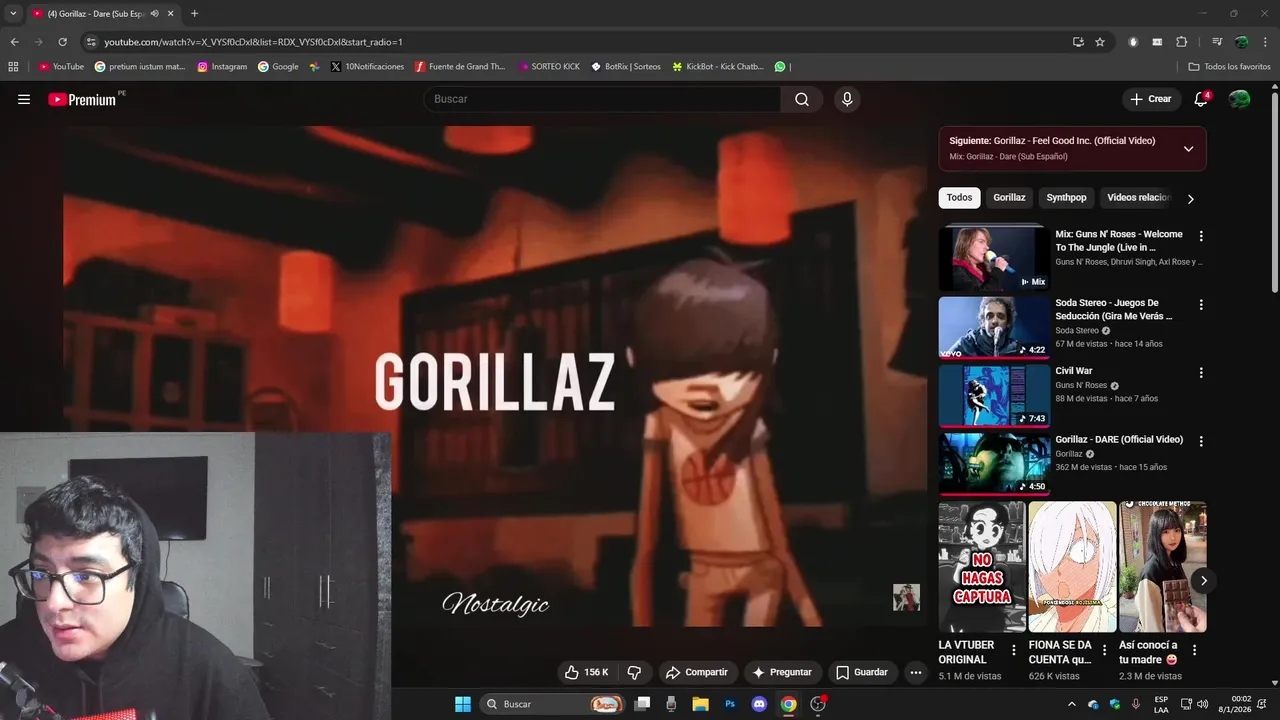This screenshot has height=720, width=1280.
Task: Expand the Siguiente mix playlist panel
Action: tap(1188, 148)
